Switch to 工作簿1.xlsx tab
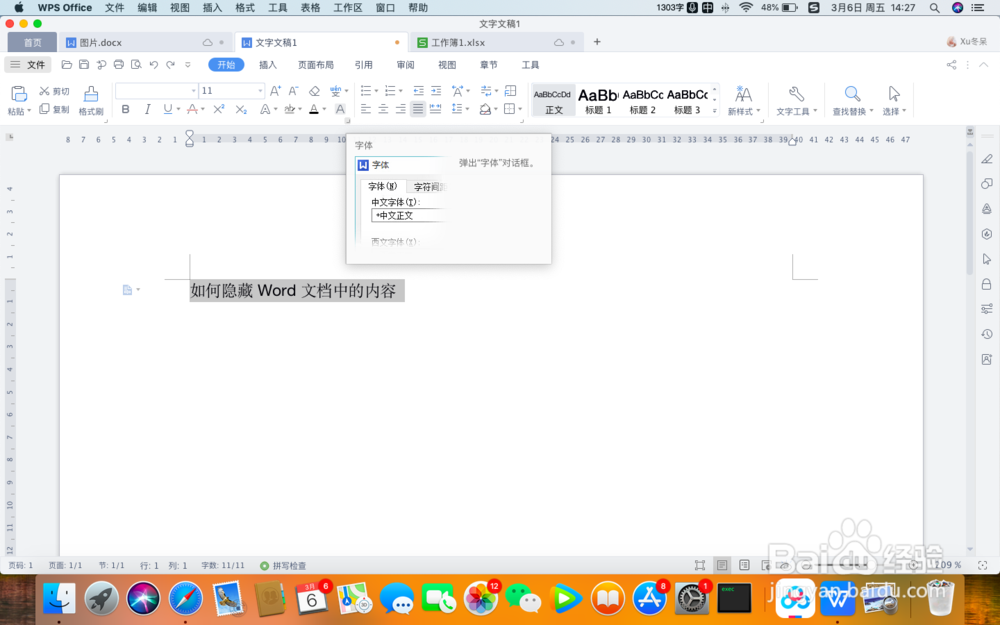1000x625 pixels. 497,42
